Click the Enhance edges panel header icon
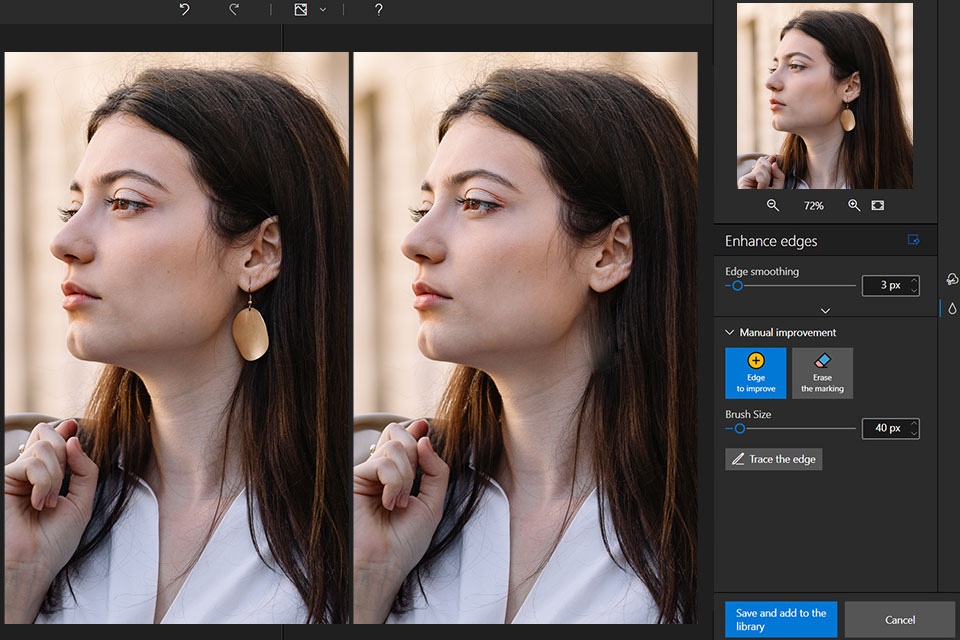Viewport: 960px width, 640px height. point(912,240)
